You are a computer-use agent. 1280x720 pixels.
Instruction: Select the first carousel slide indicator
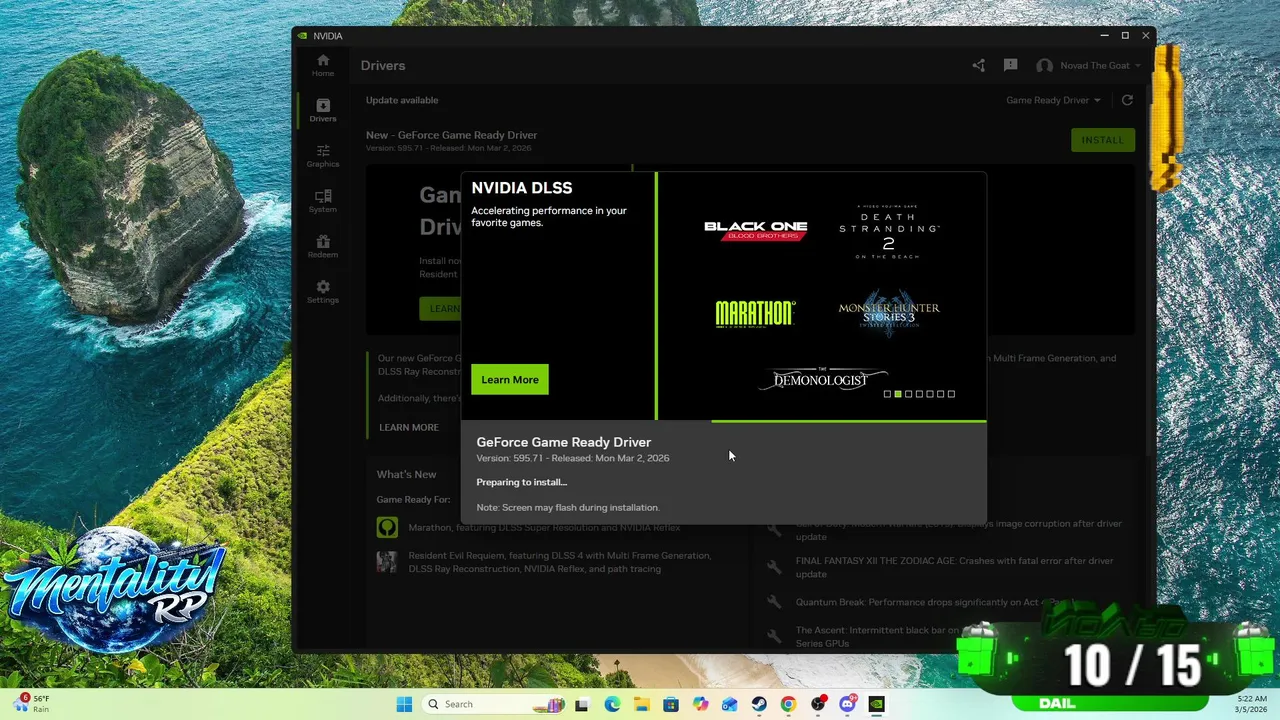pos(887,394)
